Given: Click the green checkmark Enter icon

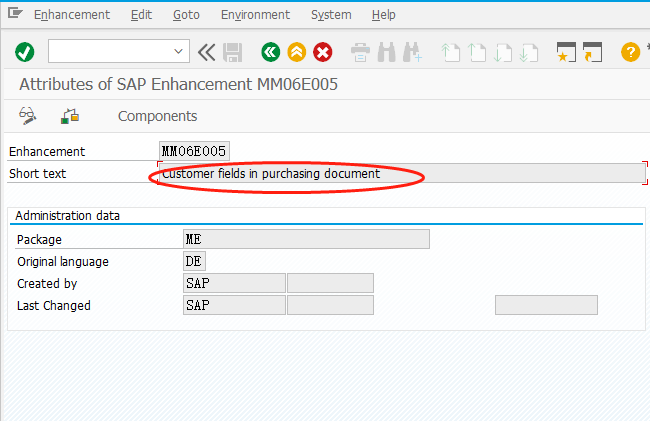Looking at the screenshot, I should pyautogui.click(x=24, y=52).
